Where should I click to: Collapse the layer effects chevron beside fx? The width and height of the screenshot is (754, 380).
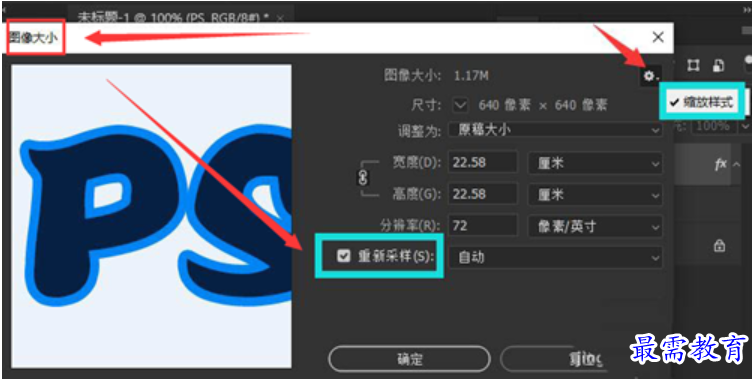[737, 165]
